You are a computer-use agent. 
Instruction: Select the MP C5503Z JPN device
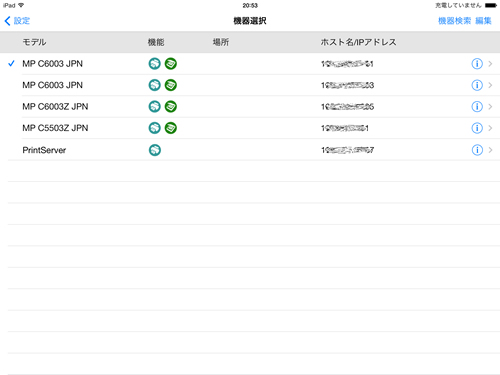coord(250,128)
